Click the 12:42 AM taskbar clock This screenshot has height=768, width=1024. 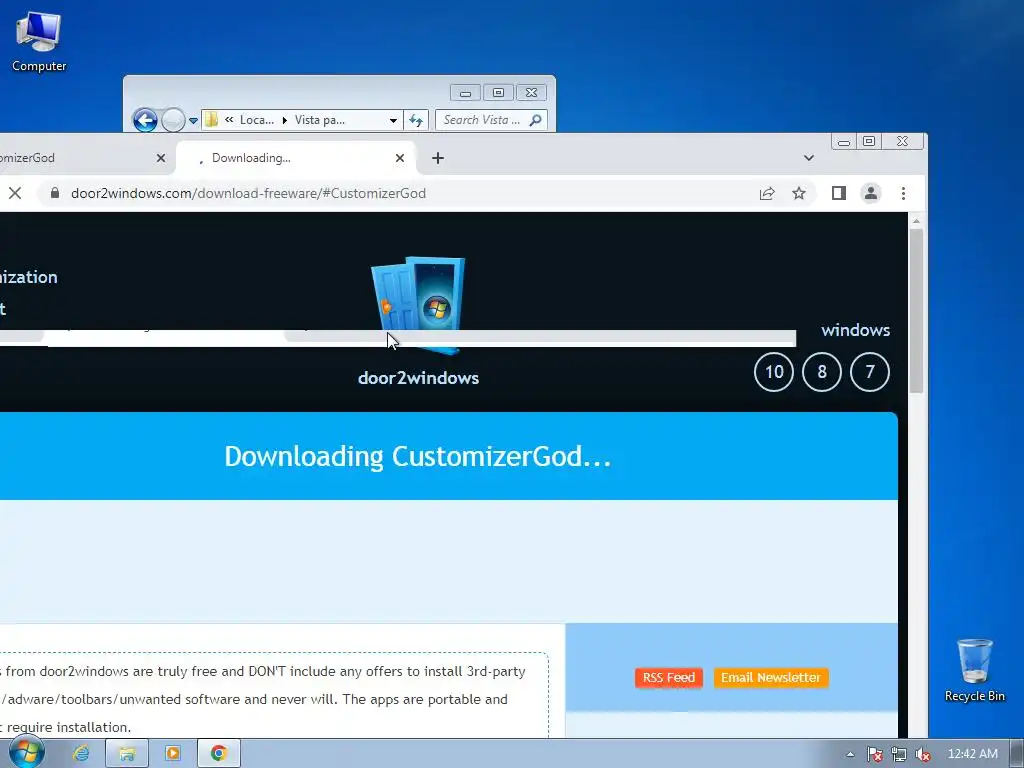pyautogui.click(x=972, y=754)
